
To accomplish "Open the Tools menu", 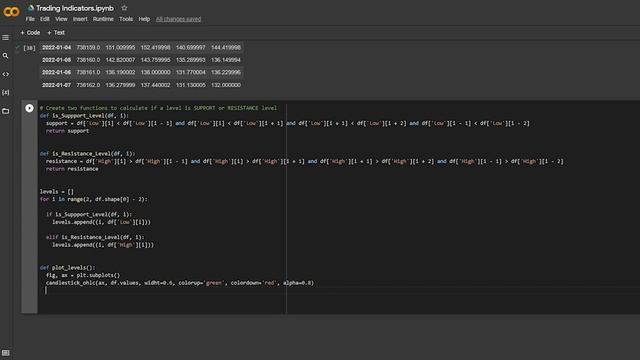I will coord(126,19).
